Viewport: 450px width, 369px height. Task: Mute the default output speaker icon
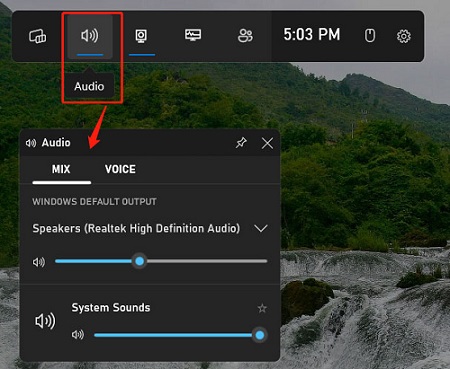(39, 262)
